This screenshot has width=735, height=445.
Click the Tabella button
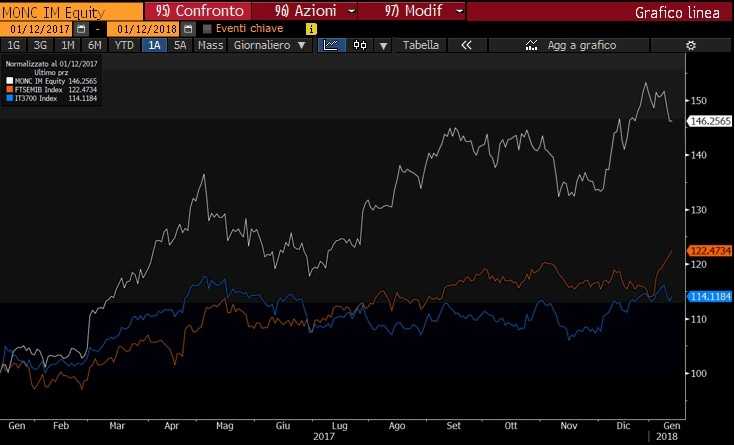click(x=420, y=45)
